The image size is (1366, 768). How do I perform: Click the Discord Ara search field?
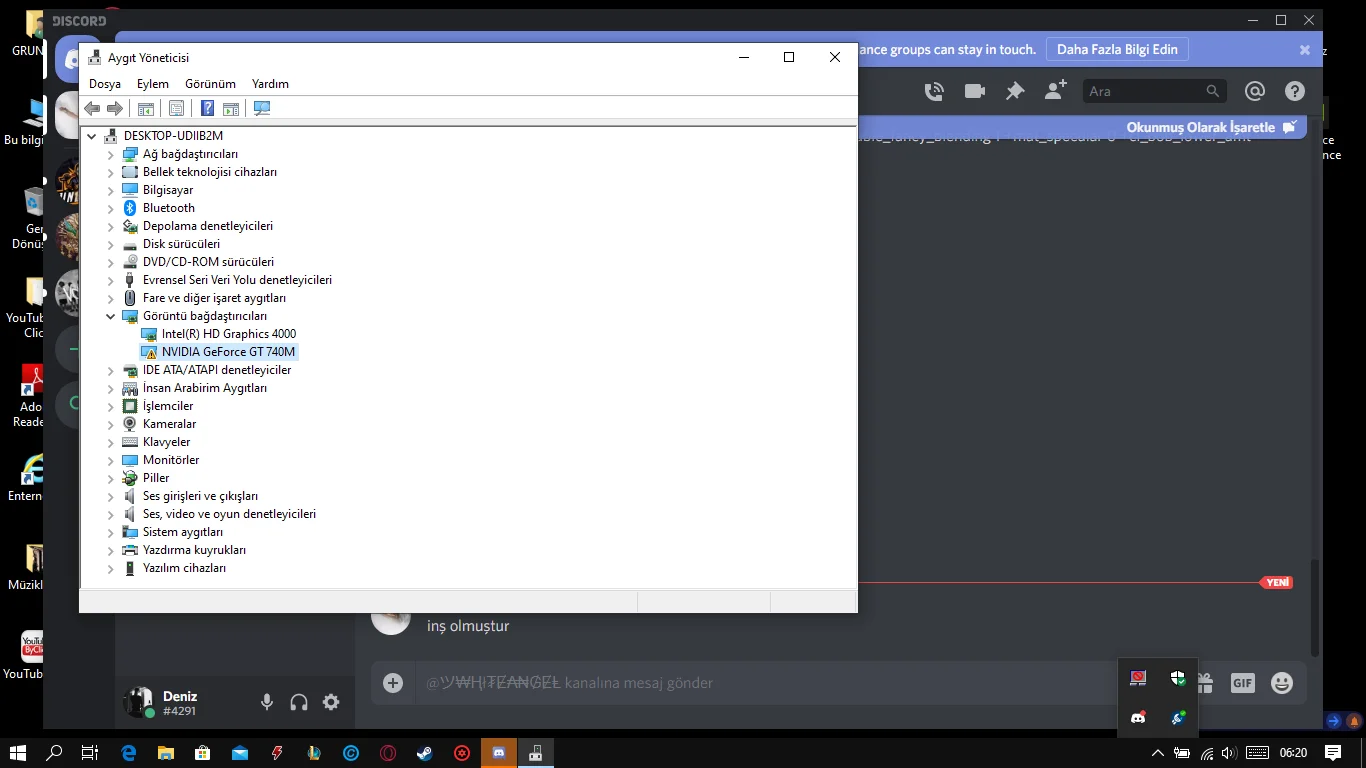coord(1154,91)
